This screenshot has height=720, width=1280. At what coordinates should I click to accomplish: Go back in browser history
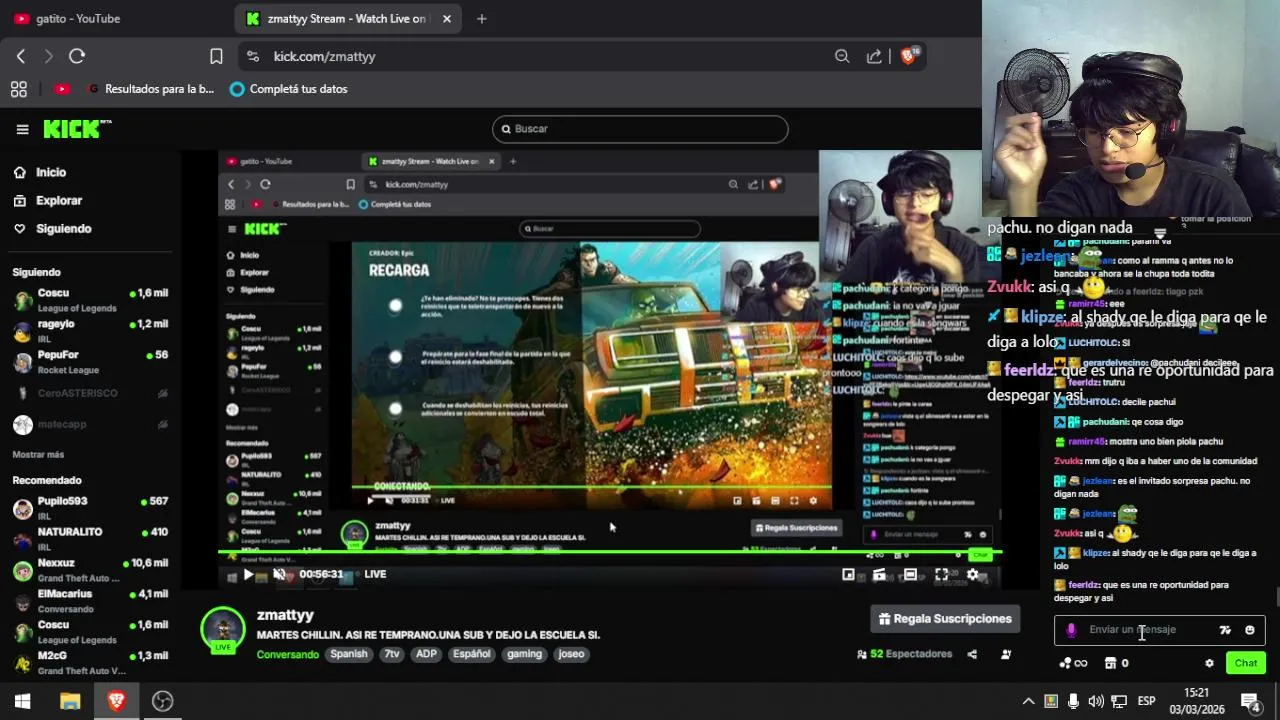point(21,56)
